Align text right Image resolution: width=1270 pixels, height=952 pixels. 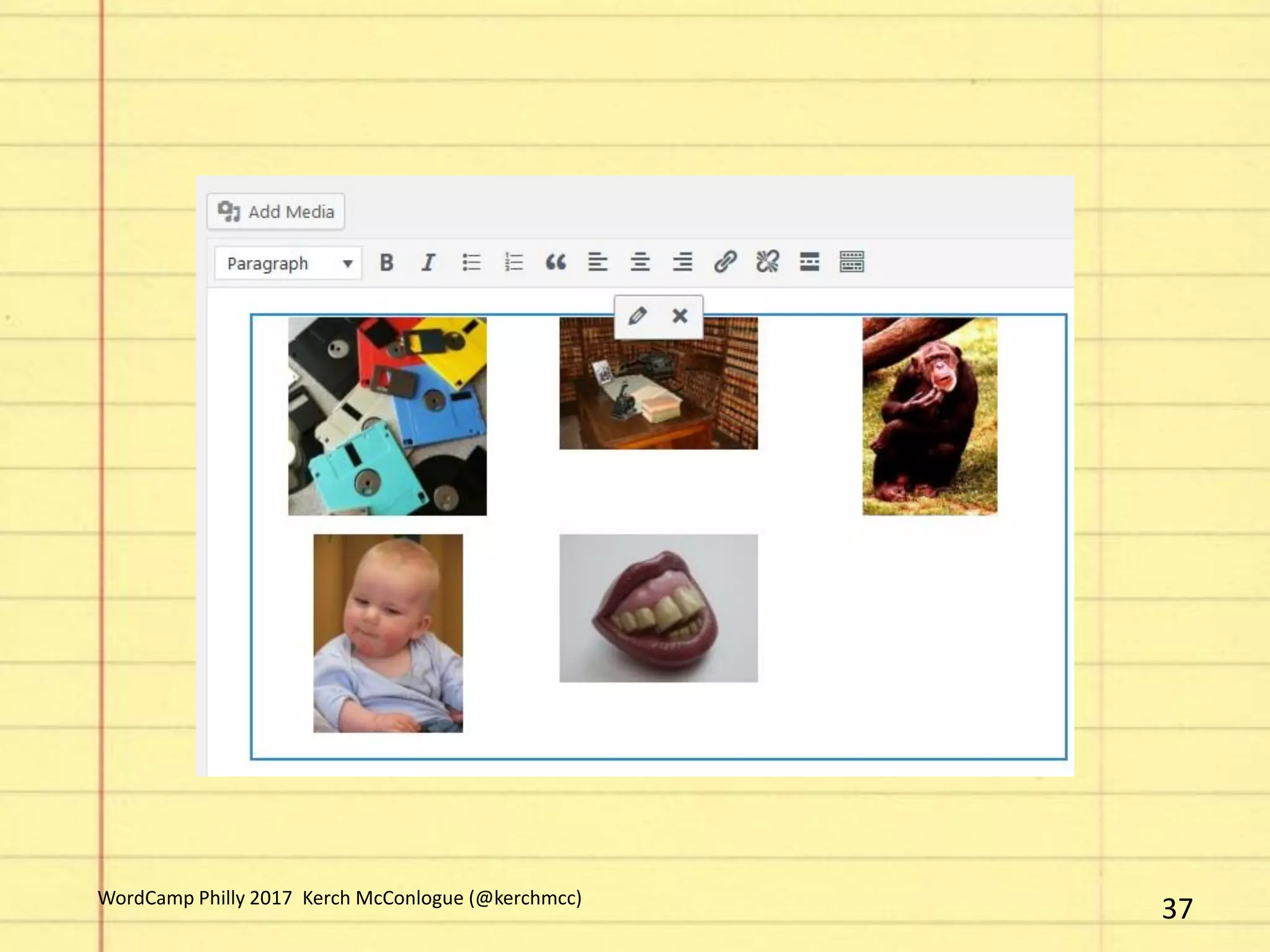682,263
